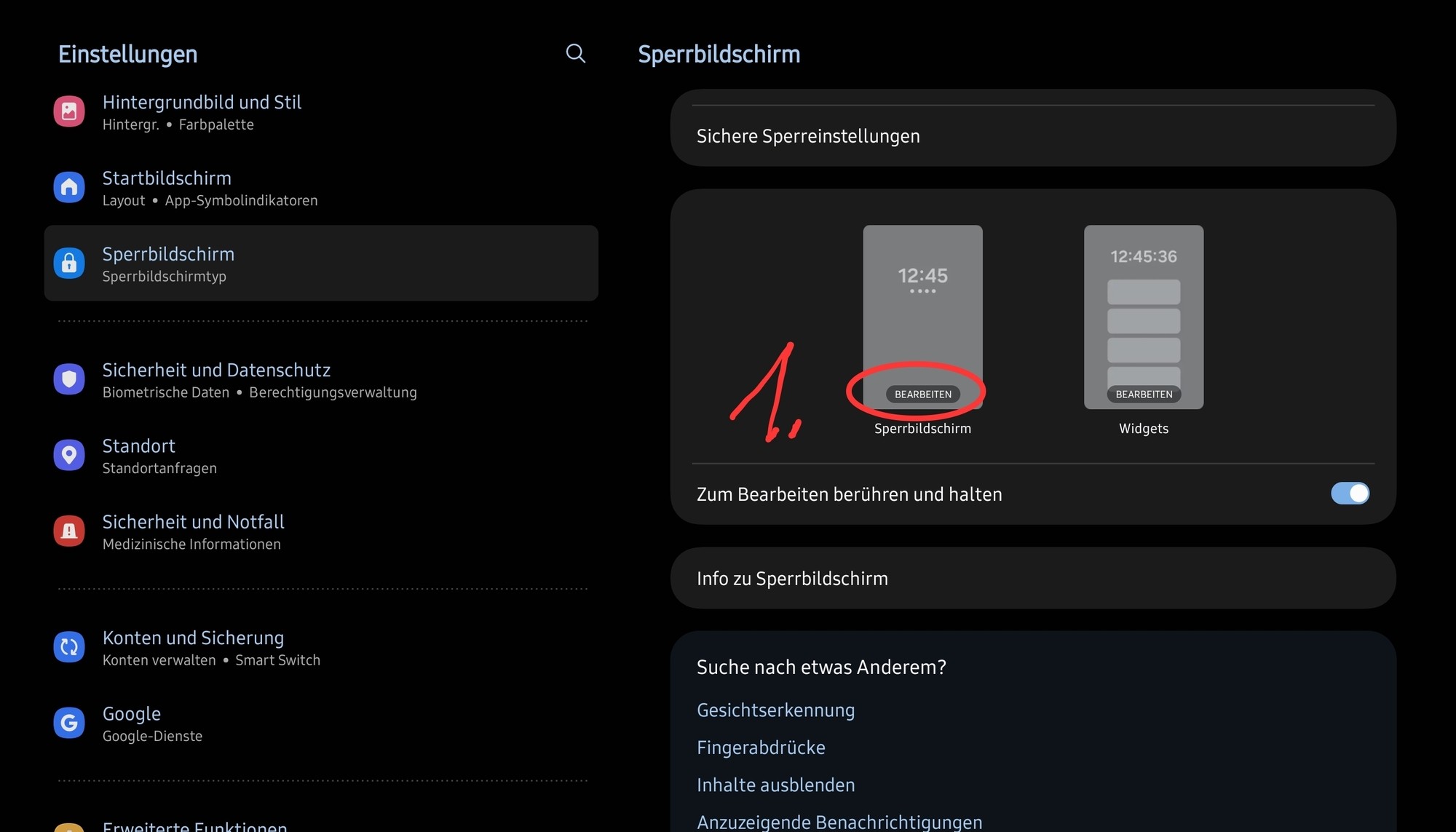Open Sicherheit und Notfall red icon
This screenshot has width=1456, height=832.
[x=69, y=531]
